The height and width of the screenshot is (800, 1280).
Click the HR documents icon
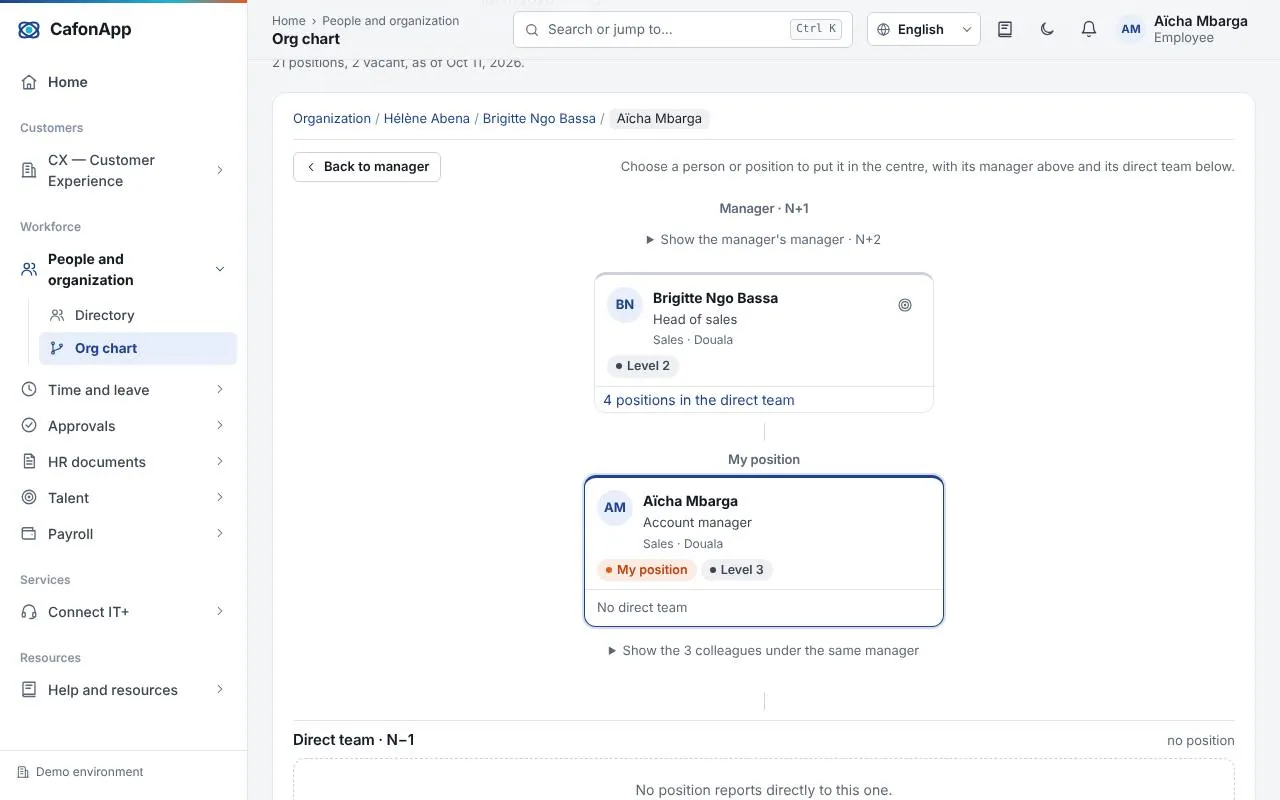coord(29,462)
